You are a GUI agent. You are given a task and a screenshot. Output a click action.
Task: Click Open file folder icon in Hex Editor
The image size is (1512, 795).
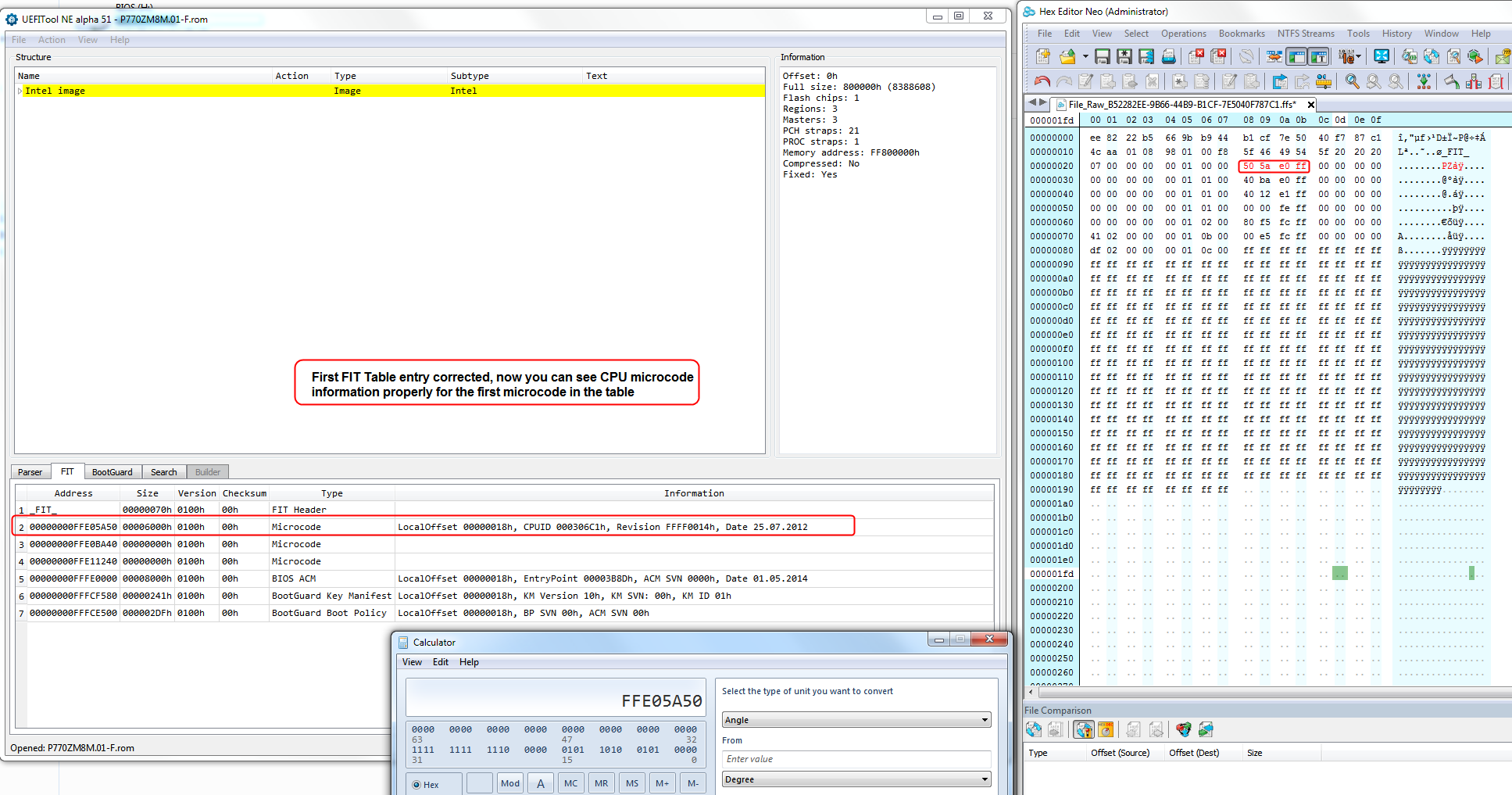tap(1067, 56)
